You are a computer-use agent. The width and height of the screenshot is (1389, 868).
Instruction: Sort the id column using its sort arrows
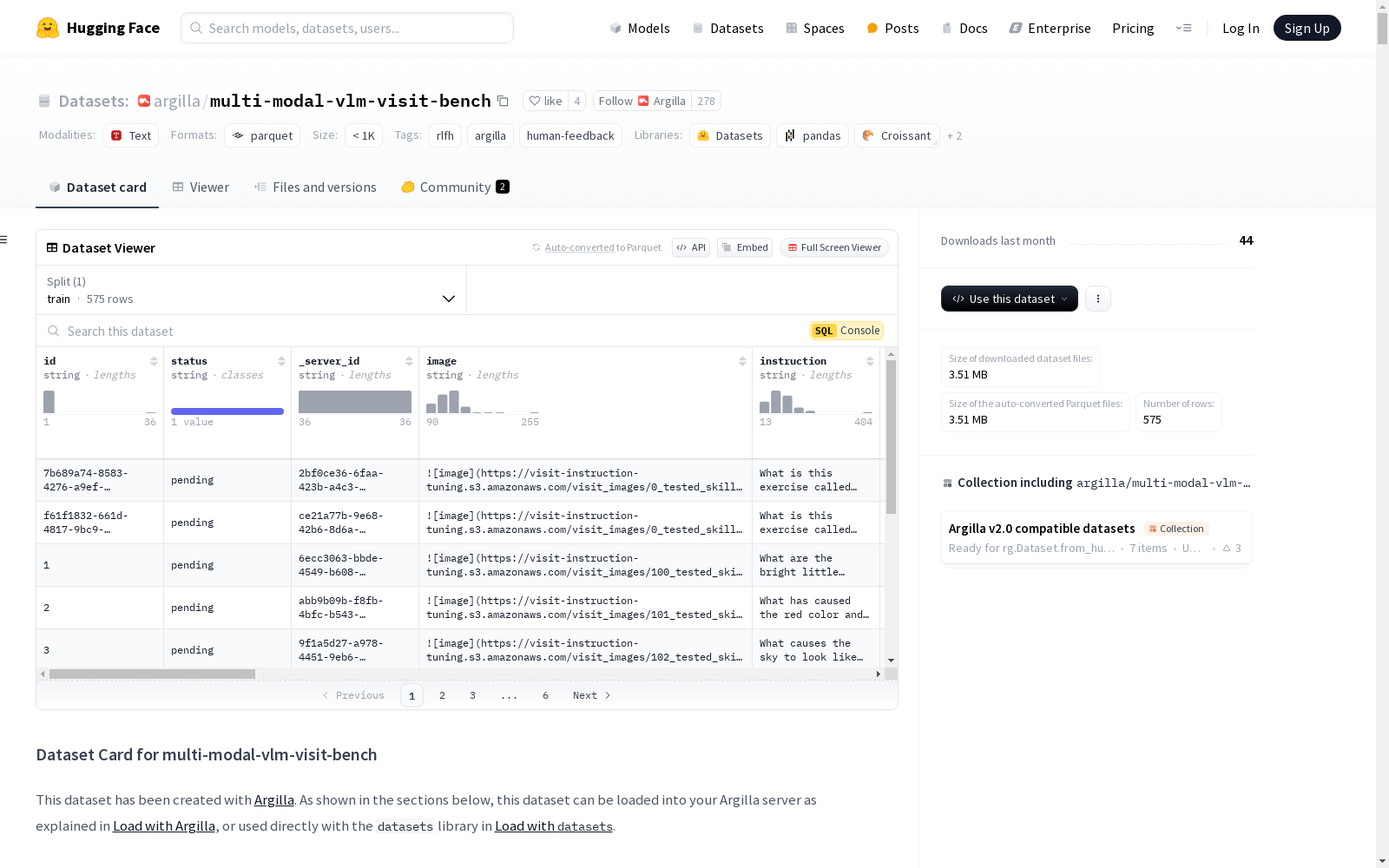click(x=154, y=361)
